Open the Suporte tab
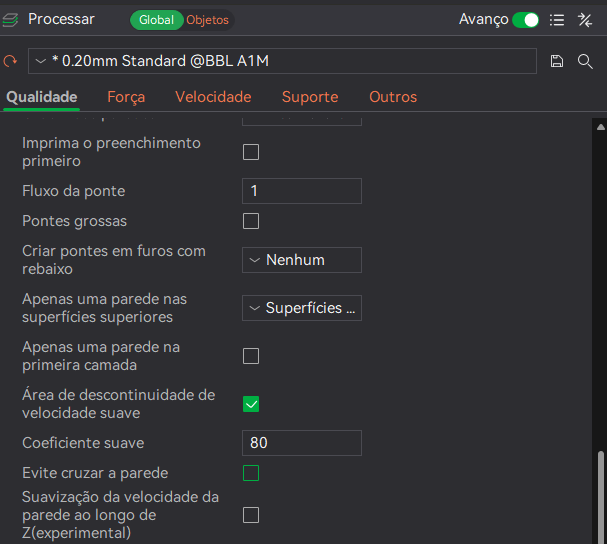The width and height of the screenshot is (607, 544). coord(310,97)
